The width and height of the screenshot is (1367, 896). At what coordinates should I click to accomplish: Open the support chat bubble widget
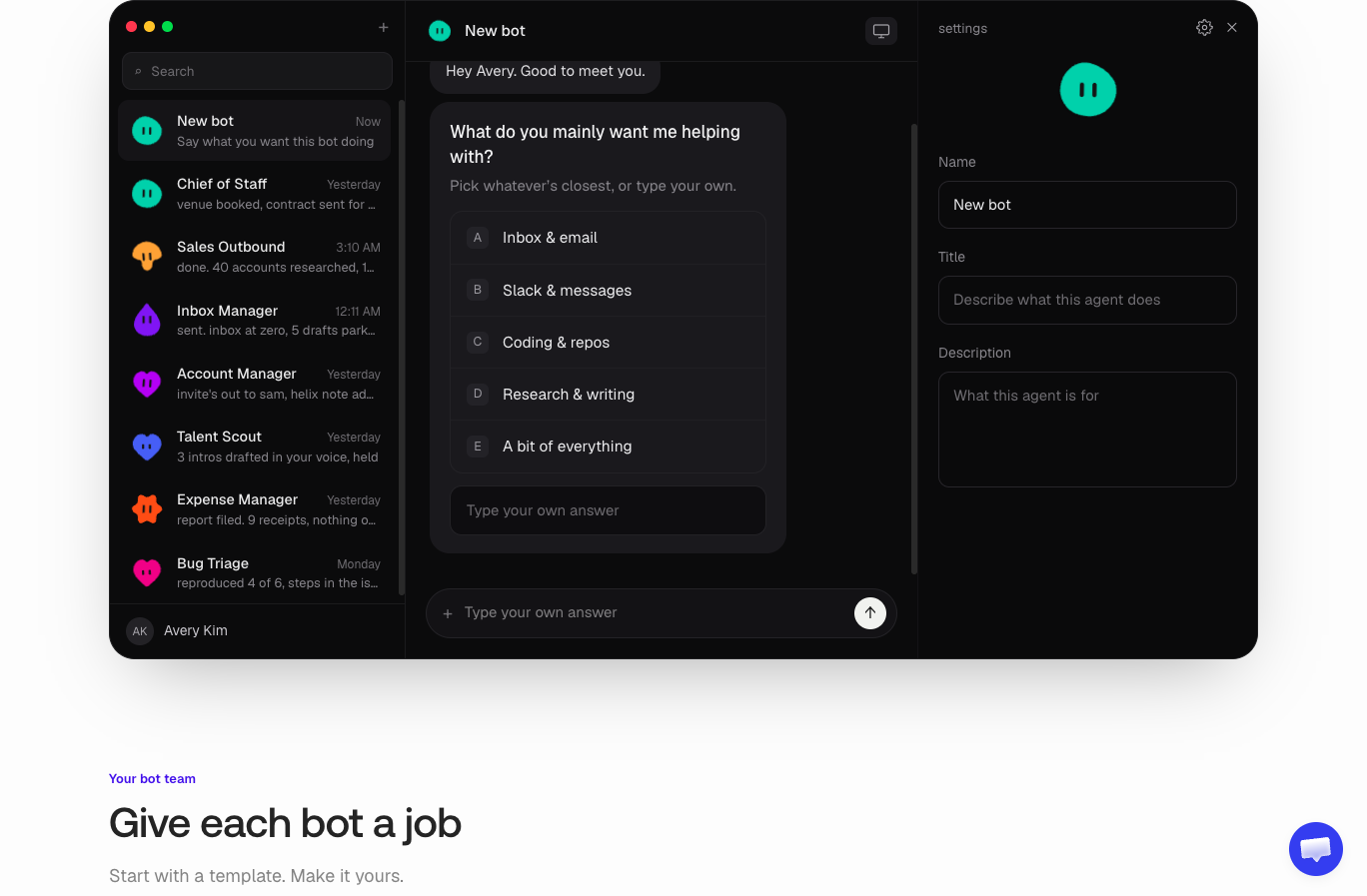click(1316, 849)
